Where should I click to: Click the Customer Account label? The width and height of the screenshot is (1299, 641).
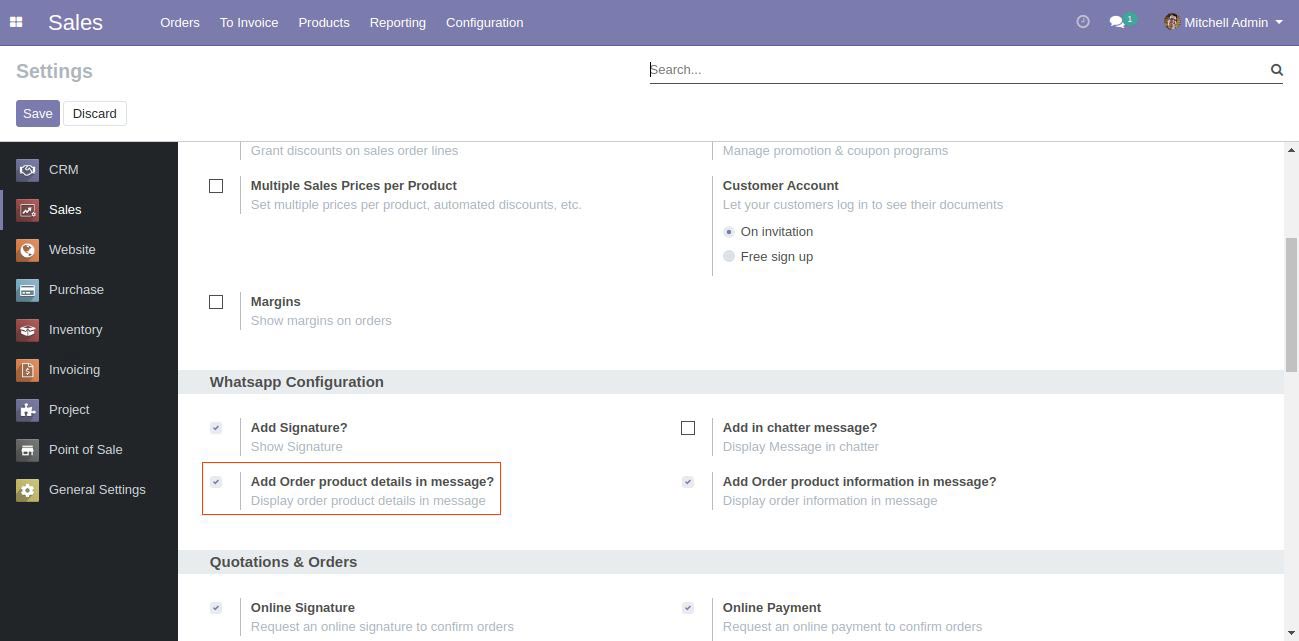(780, 186)
